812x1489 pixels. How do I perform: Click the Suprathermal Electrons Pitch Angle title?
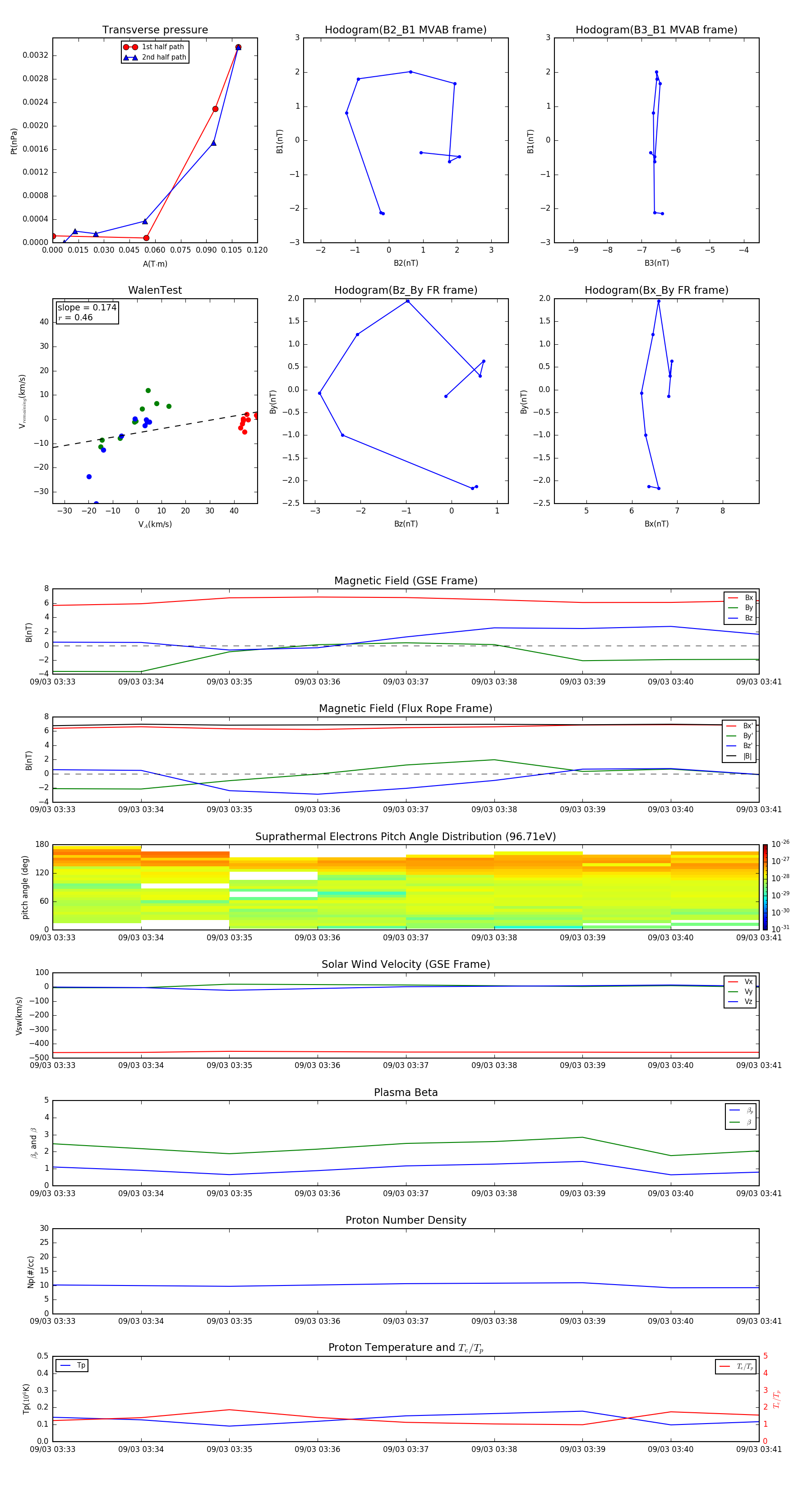pyautogui.click(x=406, y=837)
